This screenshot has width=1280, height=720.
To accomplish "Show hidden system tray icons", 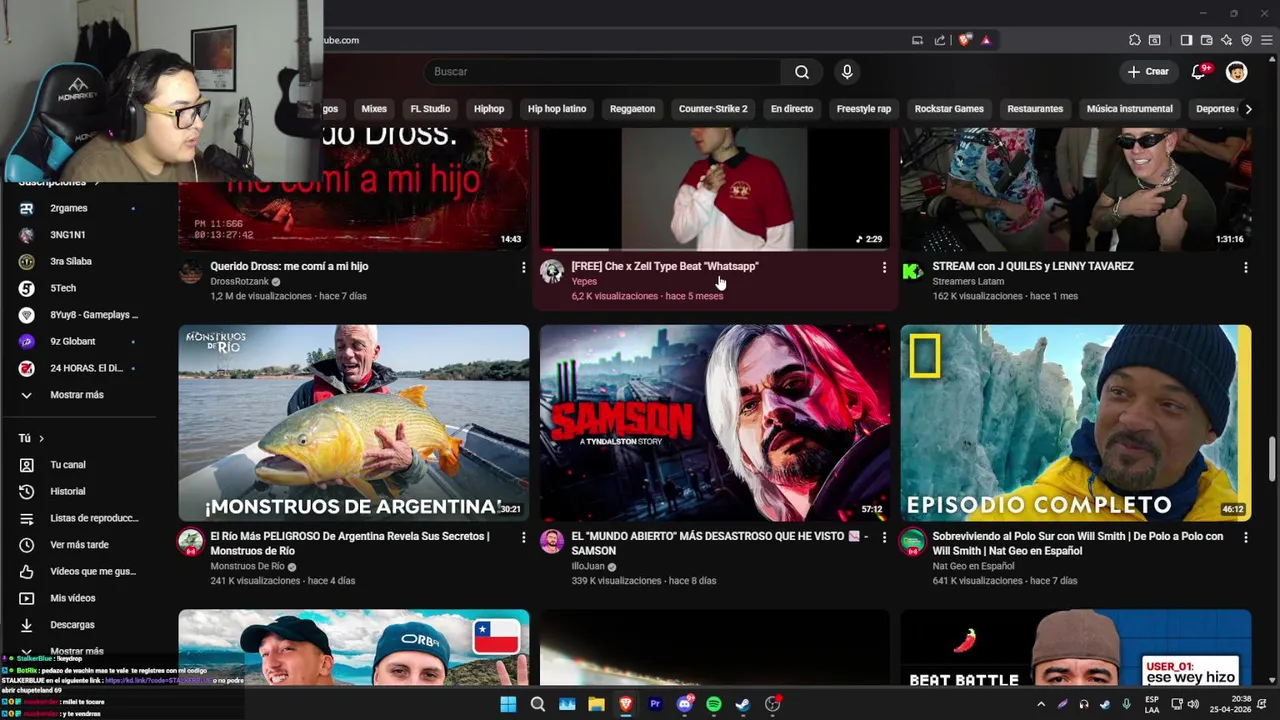I will coord(1041,704).
